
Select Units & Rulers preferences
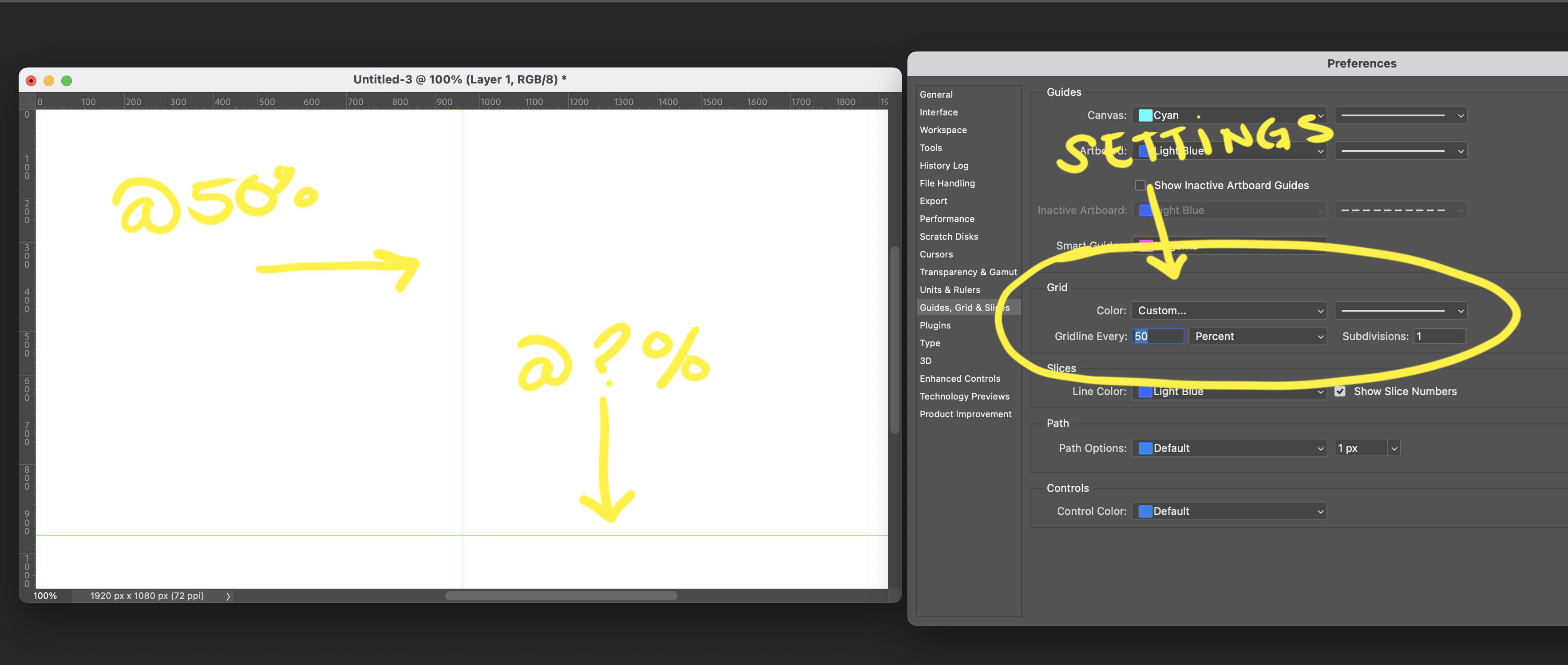(950, 289)
